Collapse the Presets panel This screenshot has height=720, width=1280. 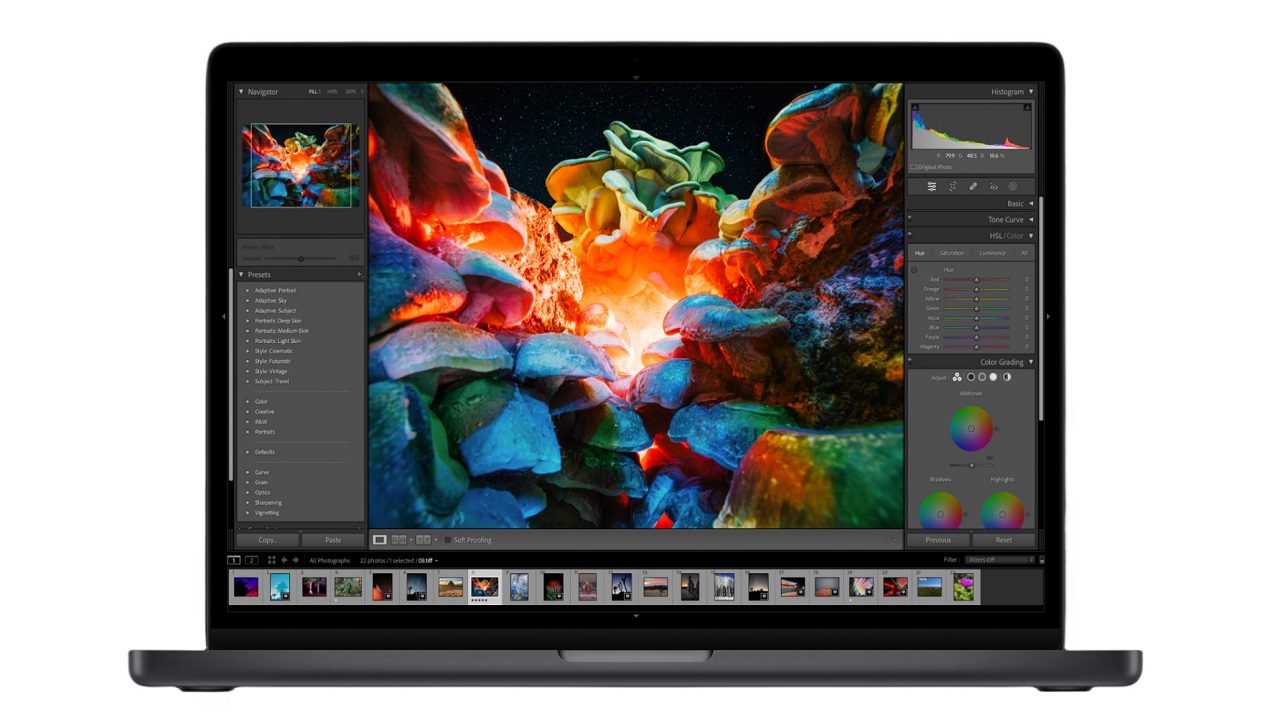pyautogui.click(x=241, y=274)
